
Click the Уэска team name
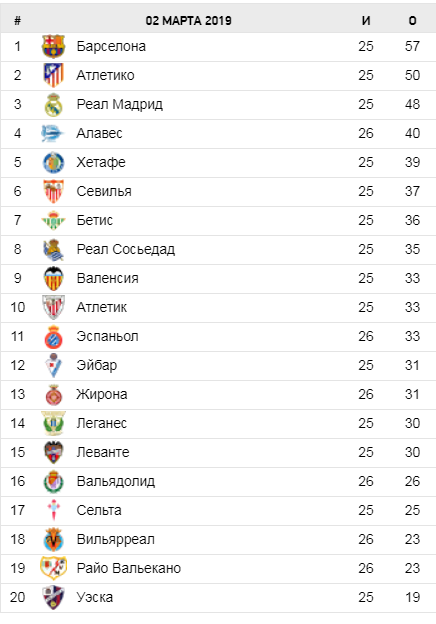[95, 597]
